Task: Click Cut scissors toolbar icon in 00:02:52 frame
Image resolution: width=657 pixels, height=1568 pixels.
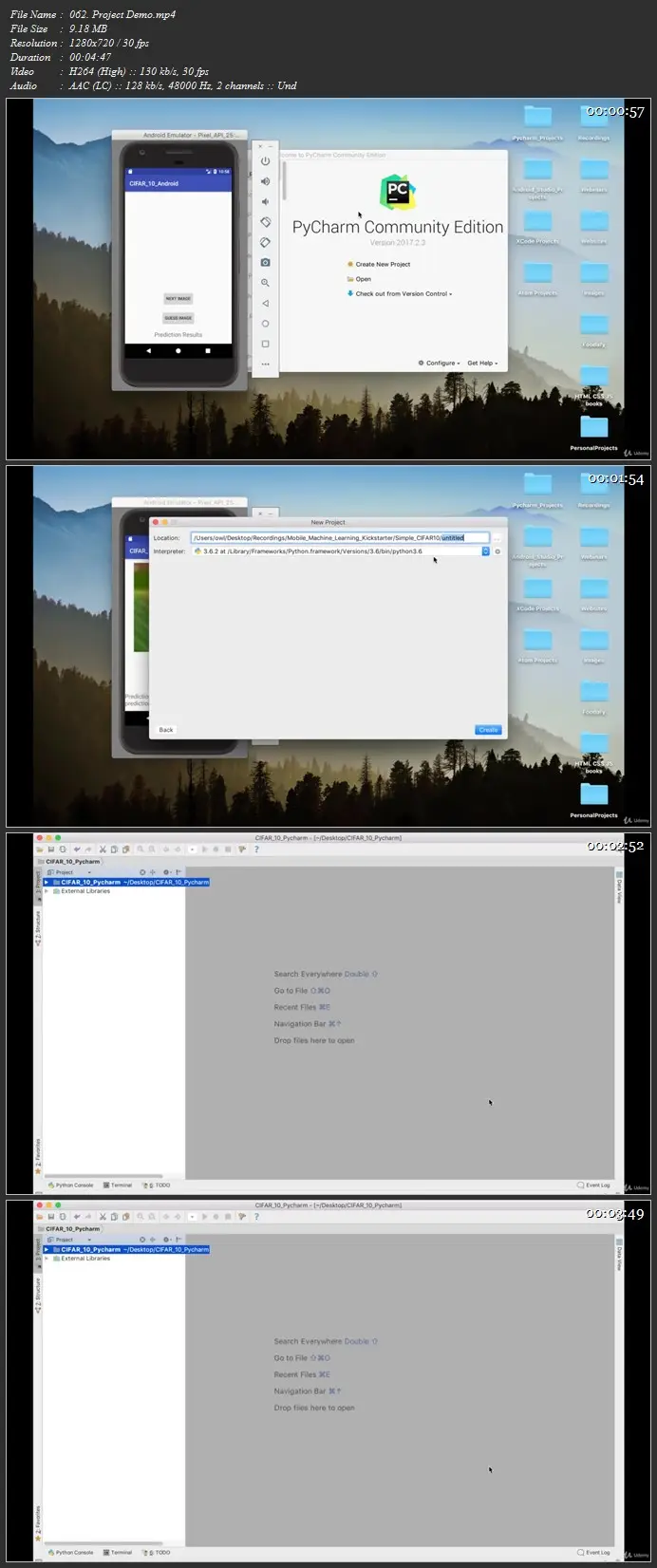Action: 102,849
